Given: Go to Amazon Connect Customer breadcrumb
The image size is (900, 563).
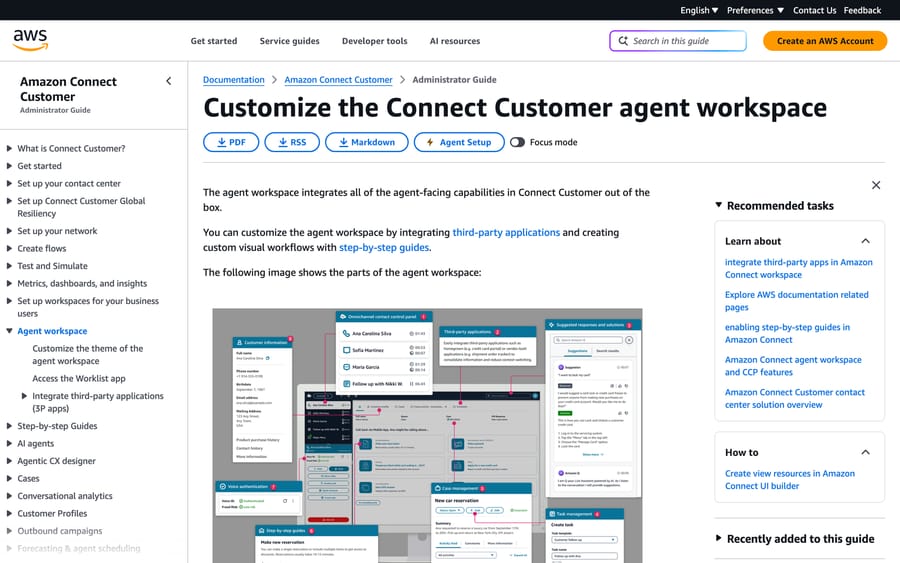Looking at the screenshot, I should click(x=338, y=80).
